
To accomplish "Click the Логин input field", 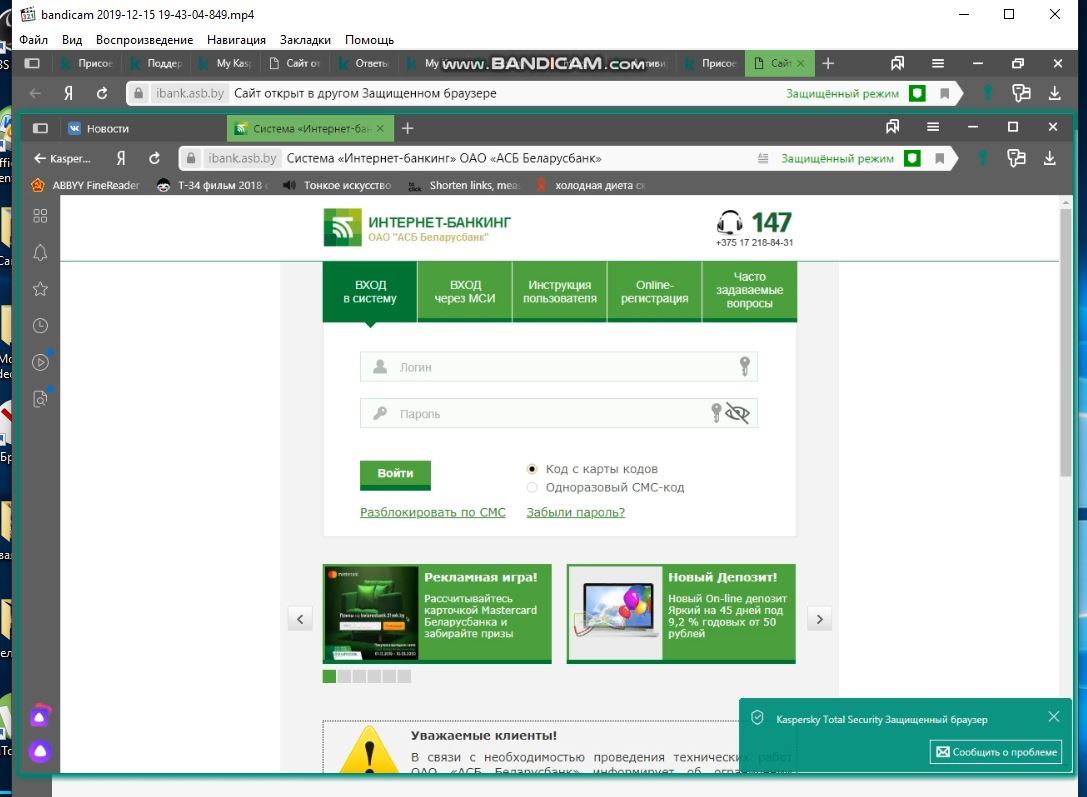I will [x=559, y=367].
